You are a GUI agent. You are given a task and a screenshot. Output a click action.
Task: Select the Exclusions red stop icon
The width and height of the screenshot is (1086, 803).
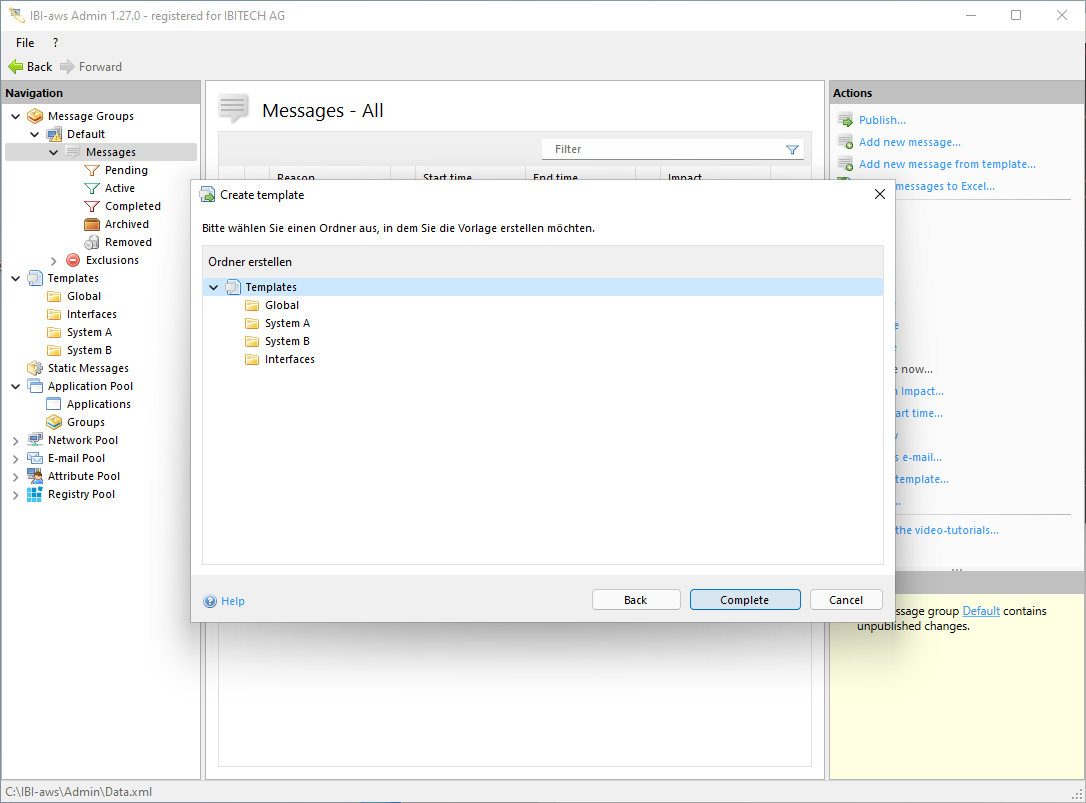pyautogui.click(x=73, y=260)
